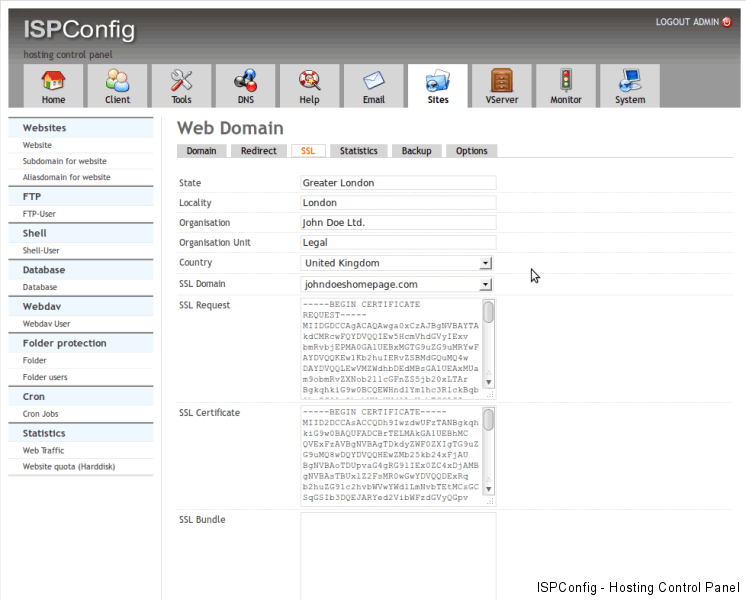Open Subdomain for website link
The width and height of the screenshot is (746, 600).
click(65, 161)
